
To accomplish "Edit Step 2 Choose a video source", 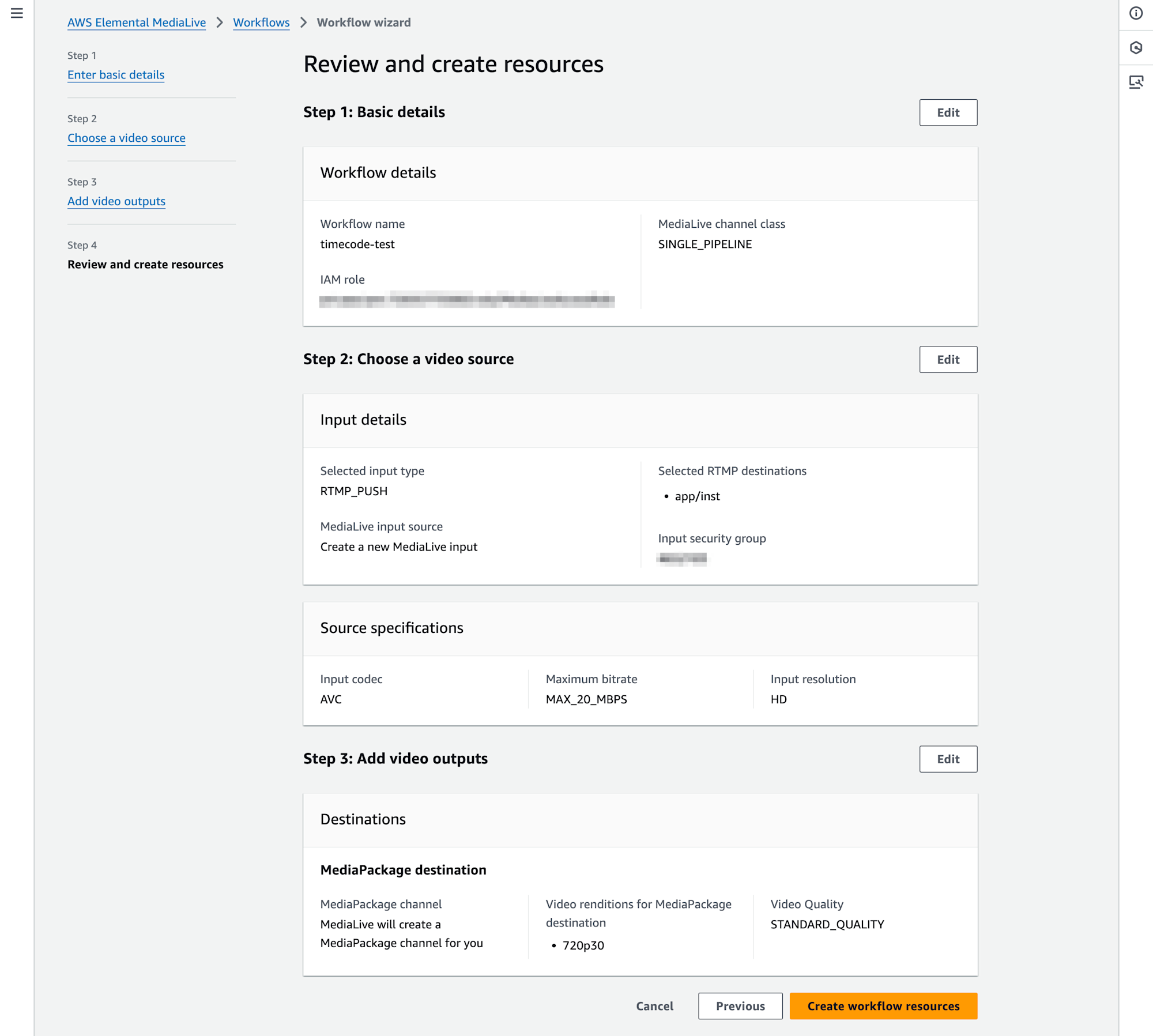I will pyautogui.click(x=948, y=360).
